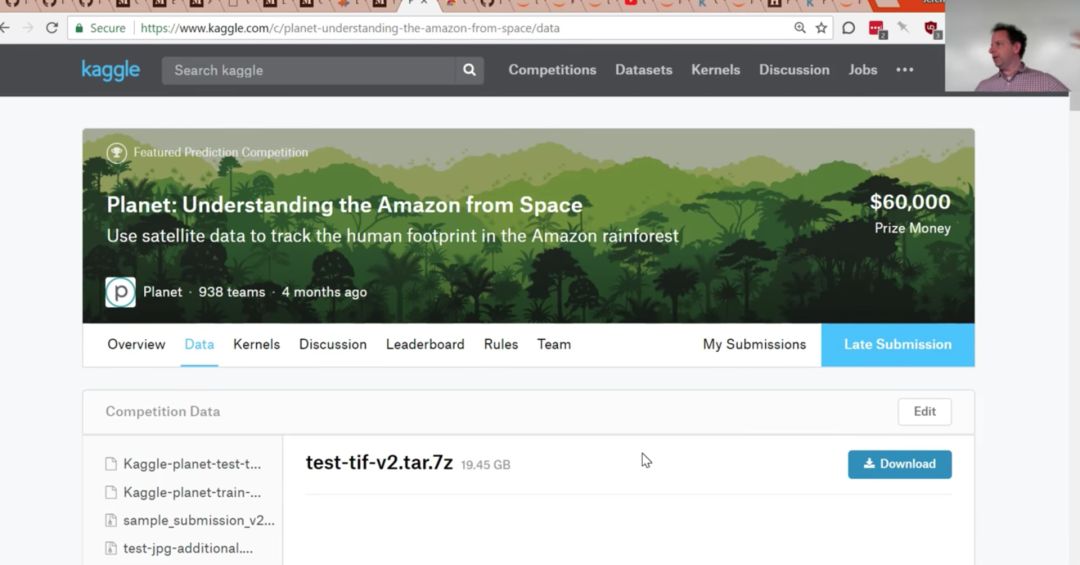
Task: Click the kaggle logo
Action: click(110, 70)
